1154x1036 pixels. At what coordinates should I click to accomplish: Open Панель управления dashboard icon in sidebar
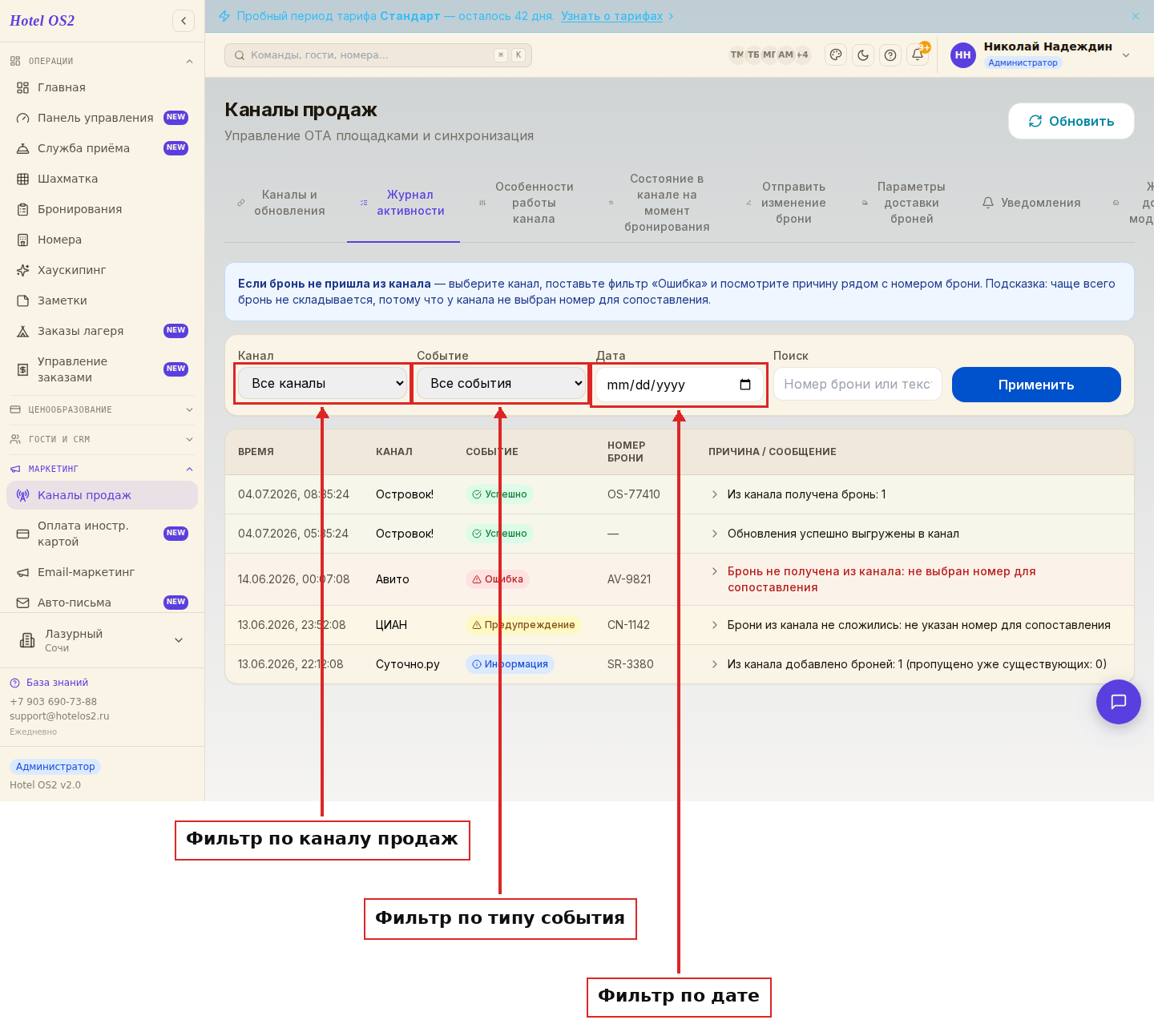(23, 118)
